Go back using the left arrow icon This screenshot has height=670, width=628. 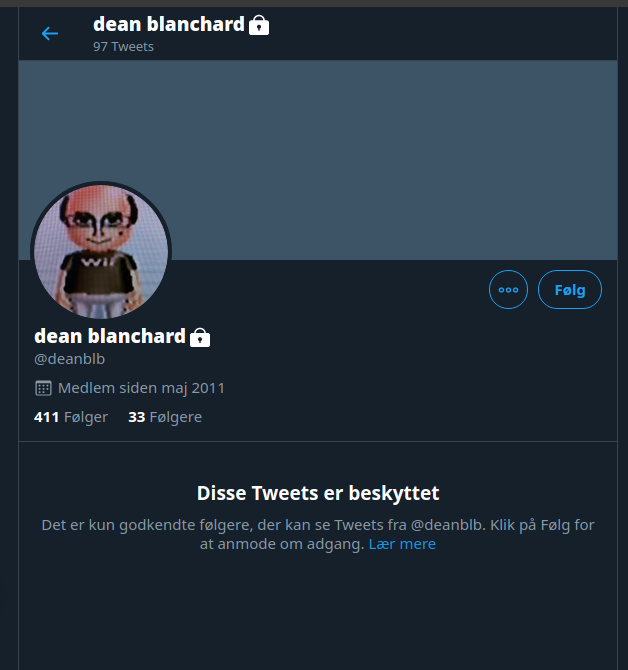50,33
